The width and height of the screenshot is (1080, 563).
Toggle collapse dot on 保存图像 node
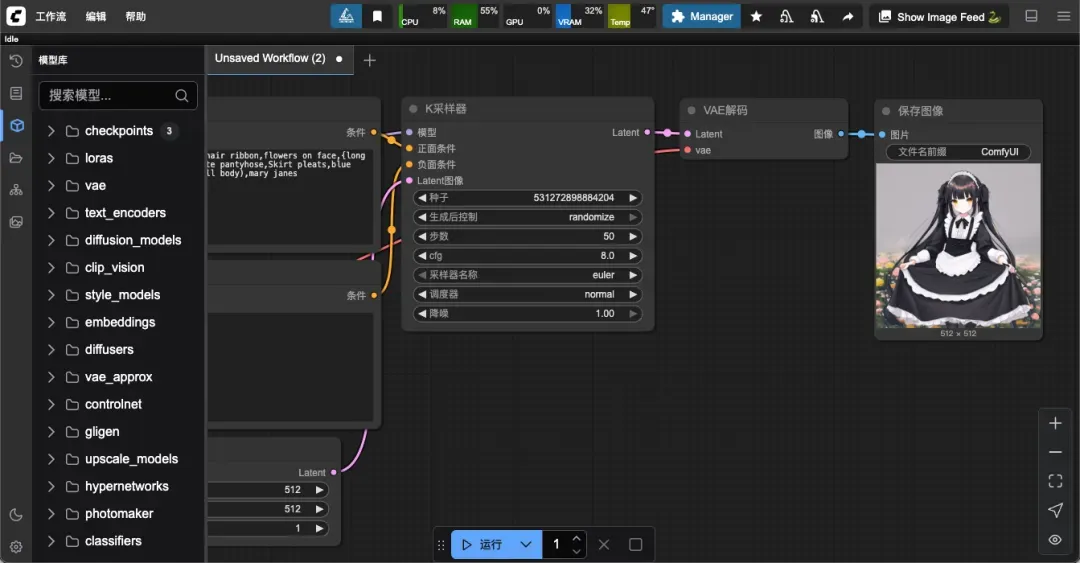pos(886,111)
